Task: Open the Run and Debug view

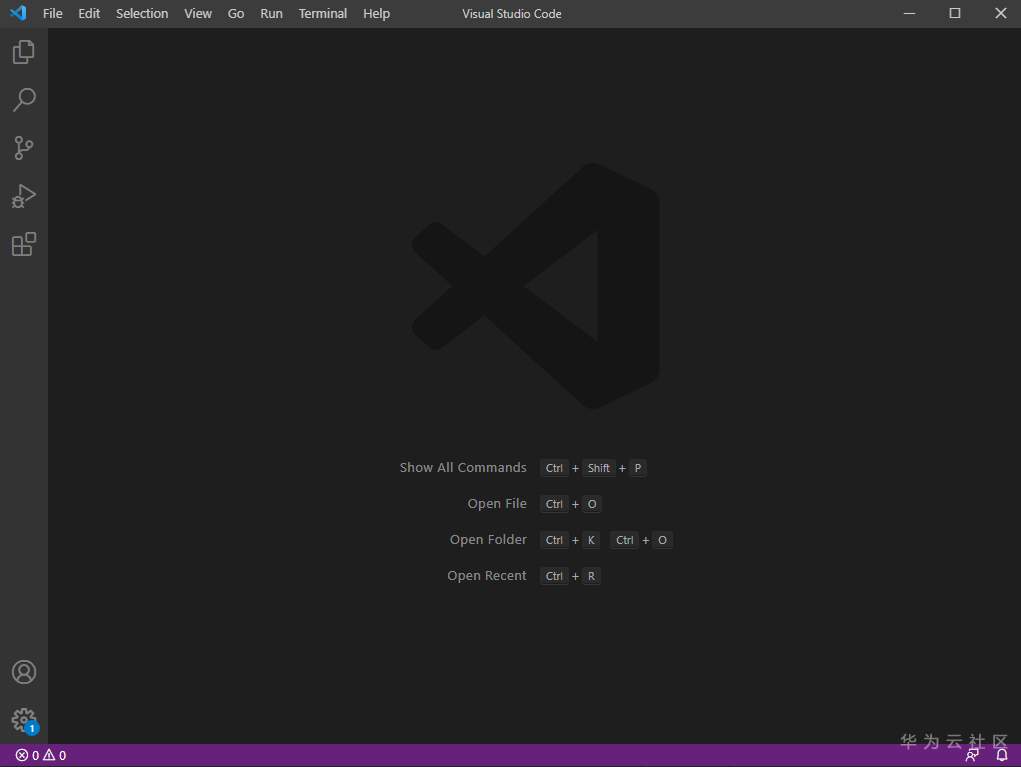Action: tap(23, 196)
